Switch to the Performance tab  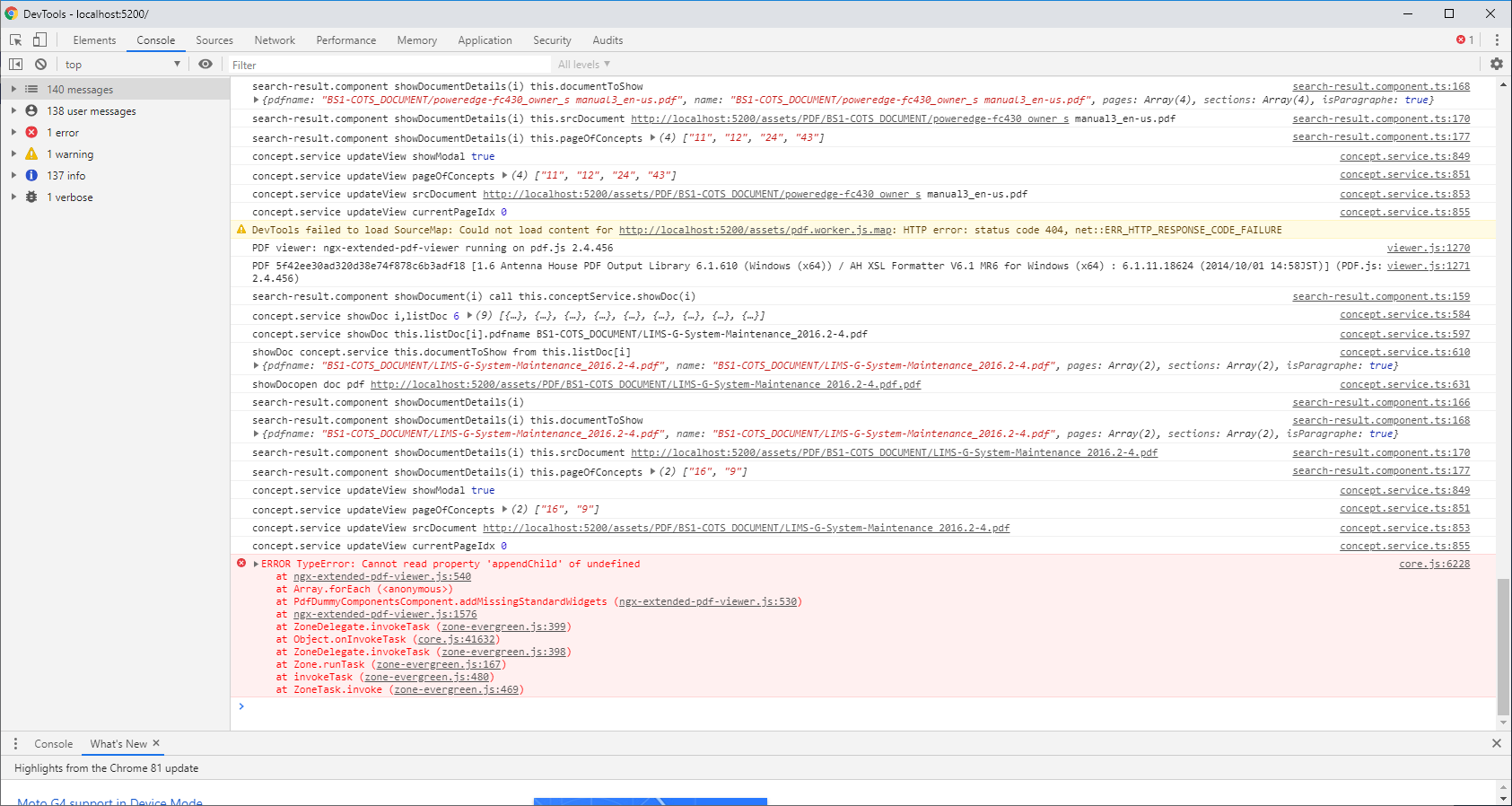[346, 40]
